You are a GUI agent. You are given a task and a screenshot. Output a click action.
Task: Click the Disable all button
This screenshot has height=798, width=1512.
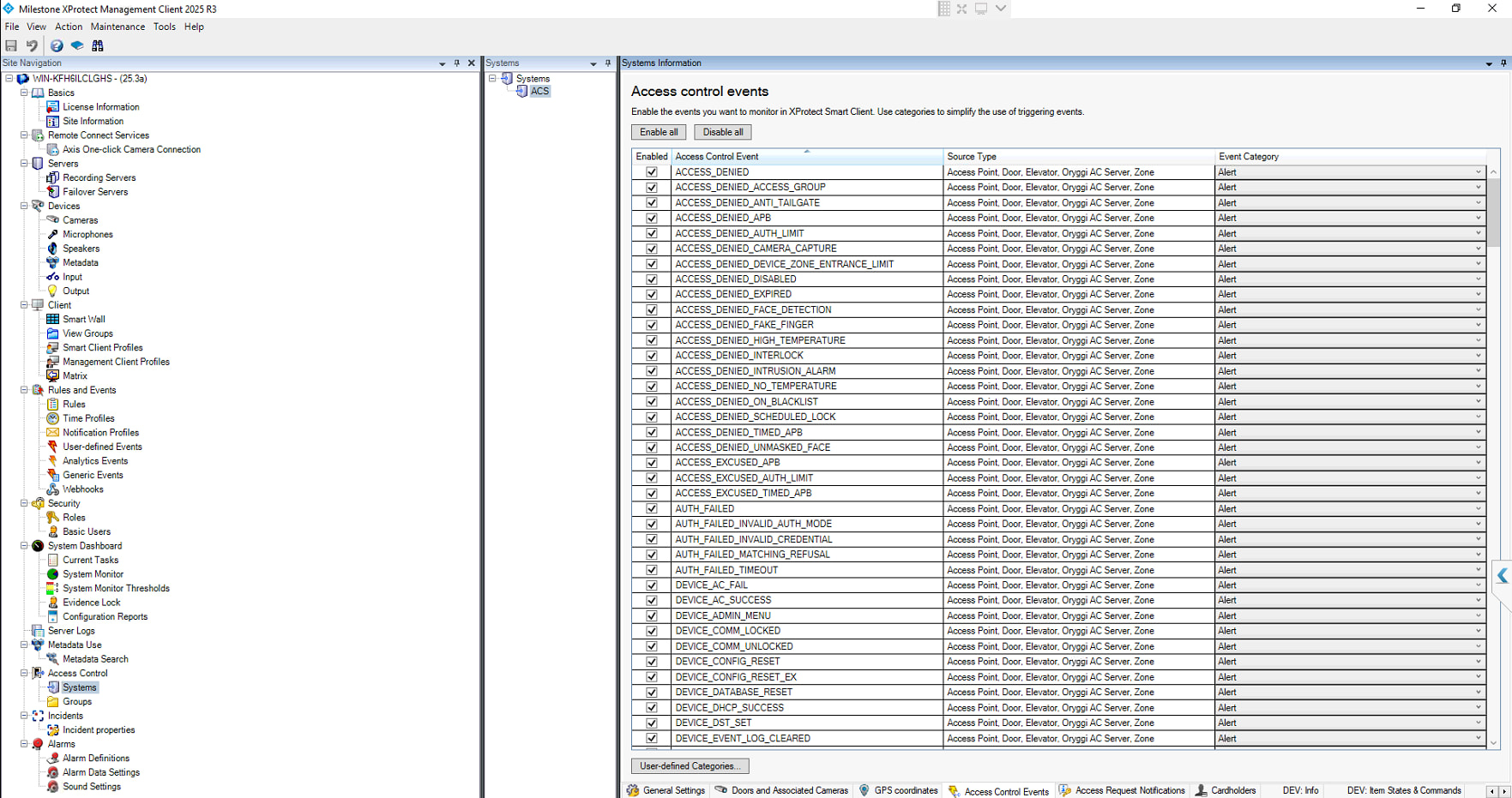point(723,132)
